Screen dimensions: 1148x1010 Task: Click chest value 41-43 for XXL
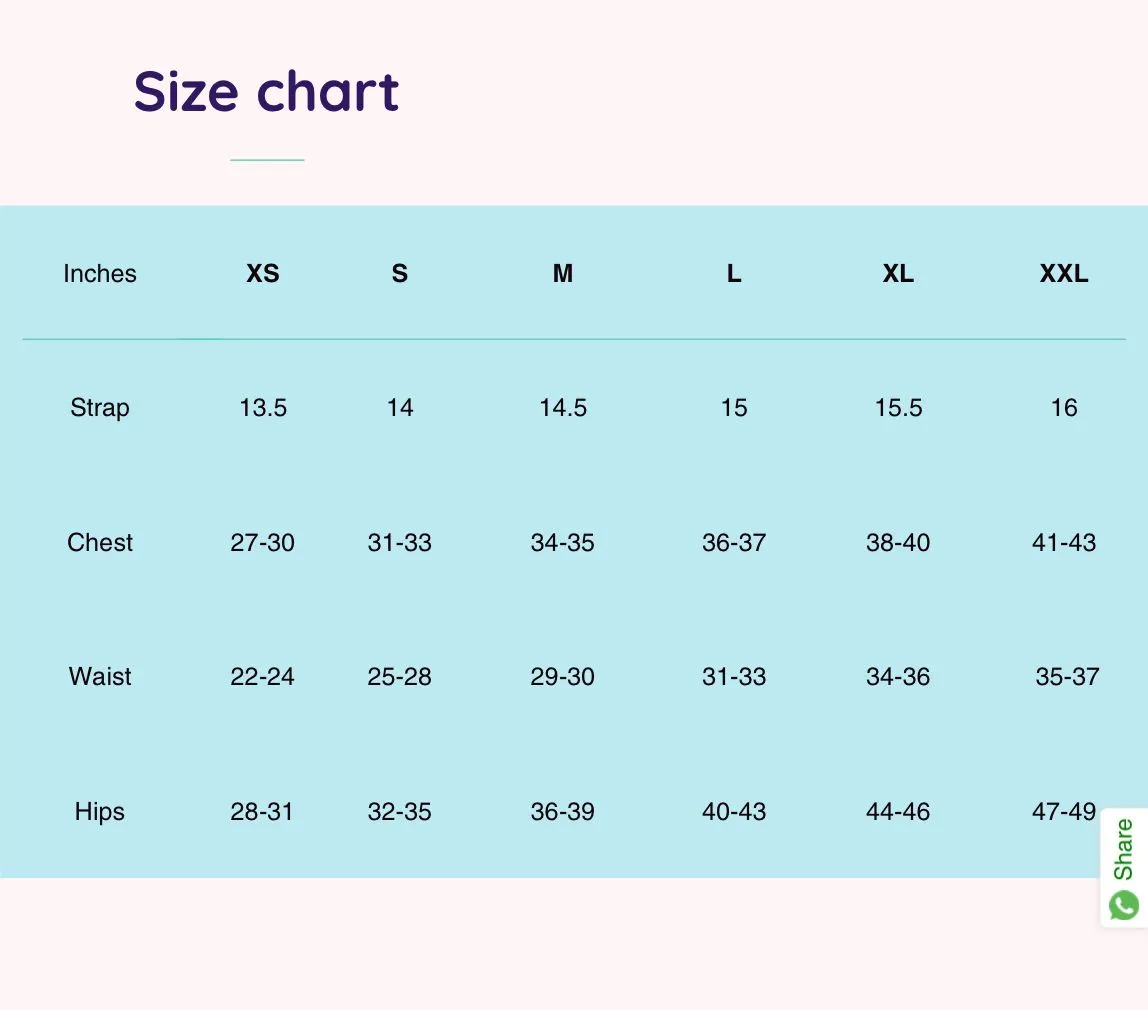point(1064,542)
